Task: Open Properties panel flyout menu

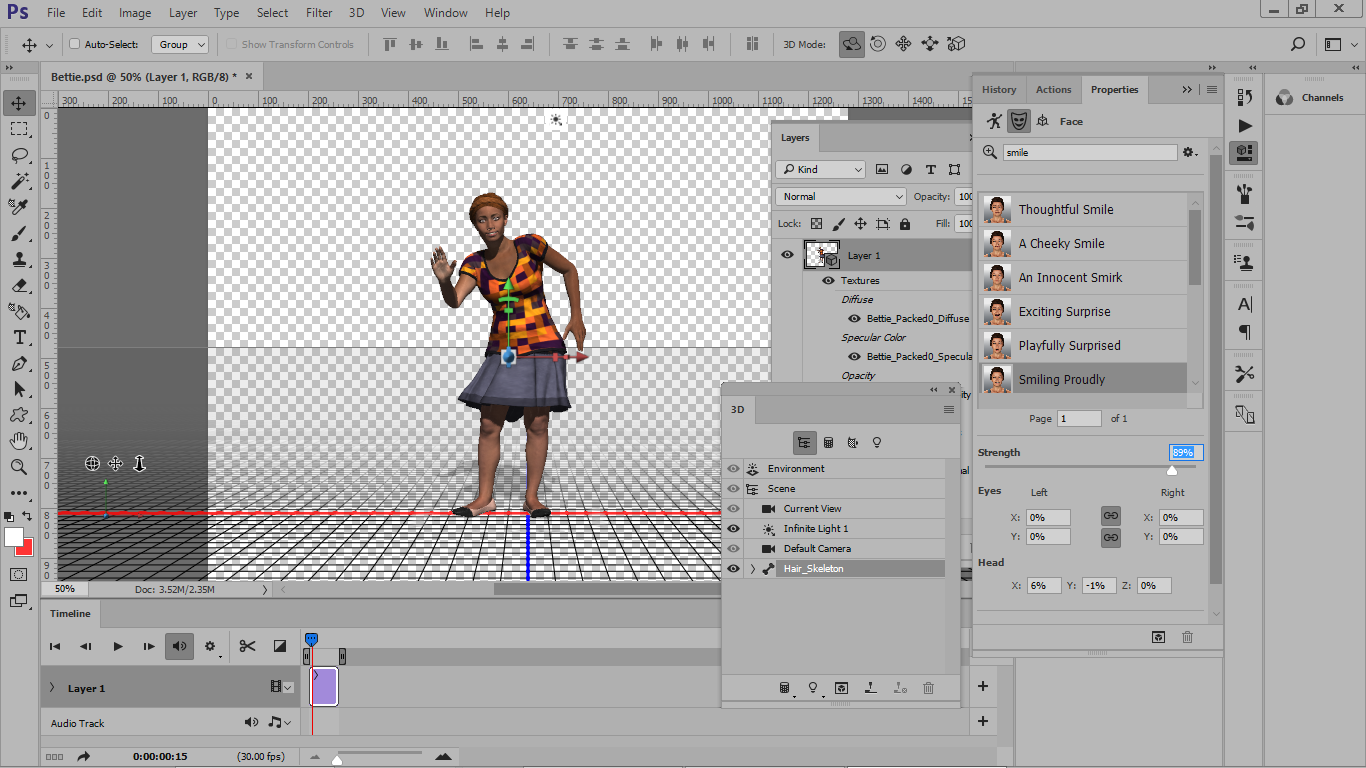Action: coord(1212,89)
